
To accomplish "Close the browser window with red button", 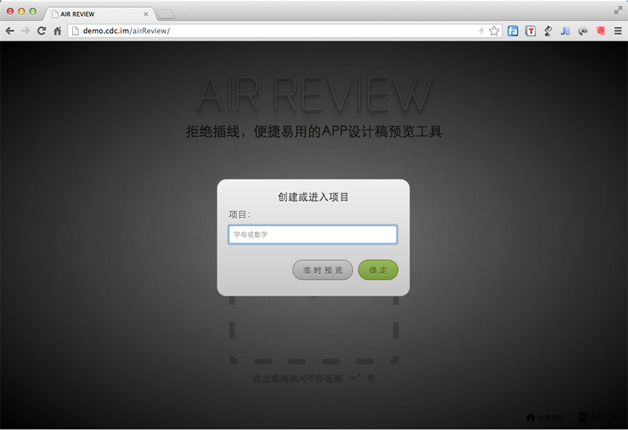I will [x=10, y=12].
